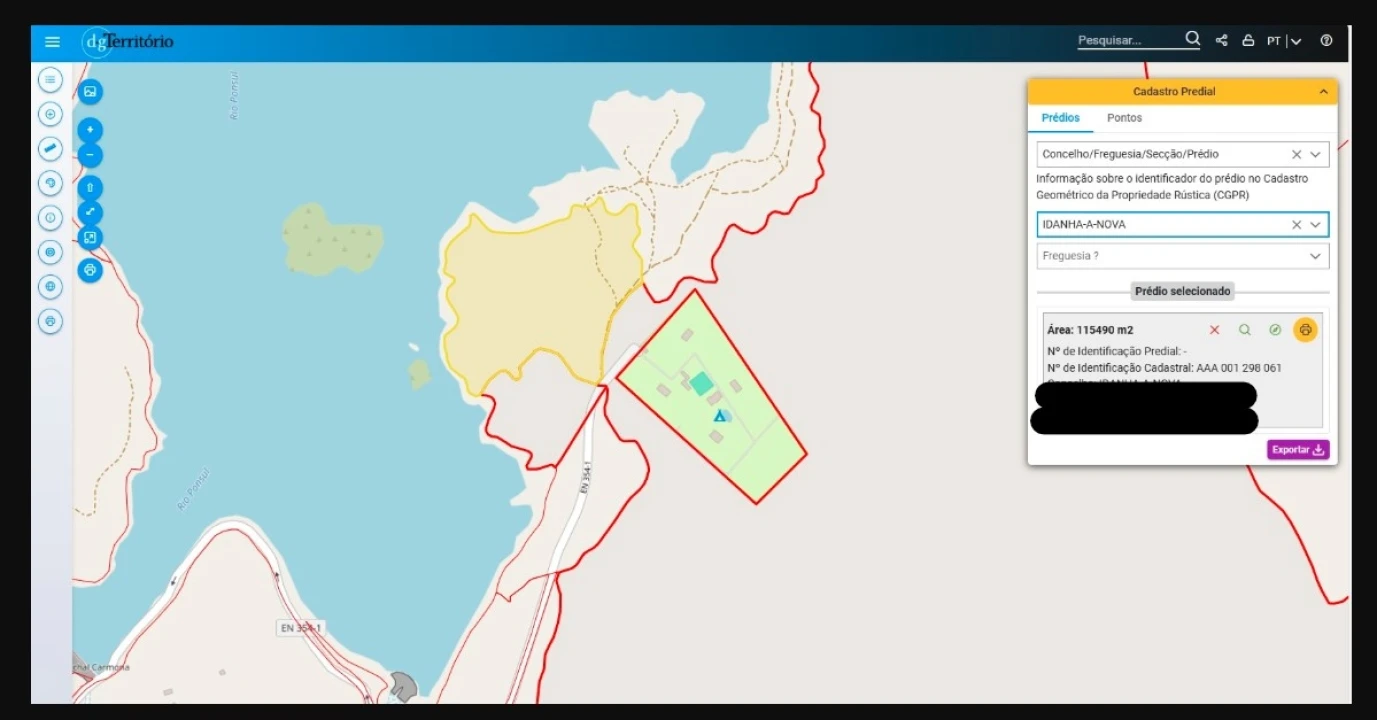Click the green compass icon in prédio card
Image resolution: width=1377 pixels, height=720 pixels.
pyautogui.click(x=1275, y=330)
